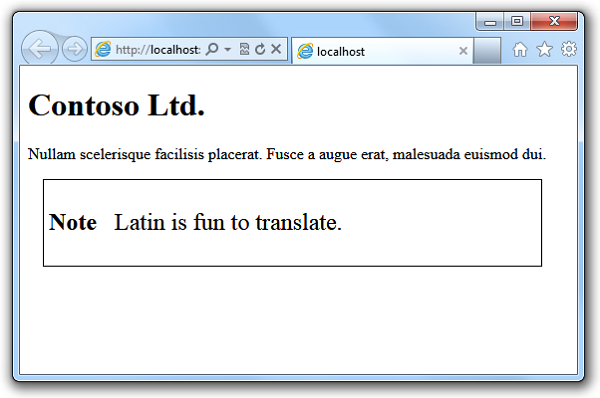Open the Home page icon

point(520,49)
